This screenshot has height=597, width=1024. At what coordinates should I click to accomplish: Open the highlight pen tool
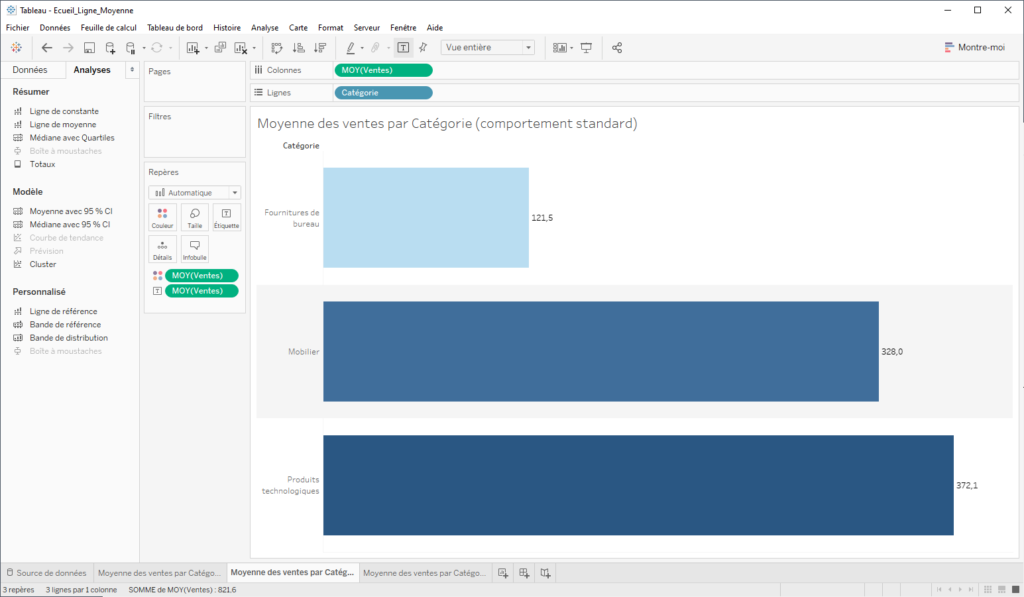coord(351,48)
